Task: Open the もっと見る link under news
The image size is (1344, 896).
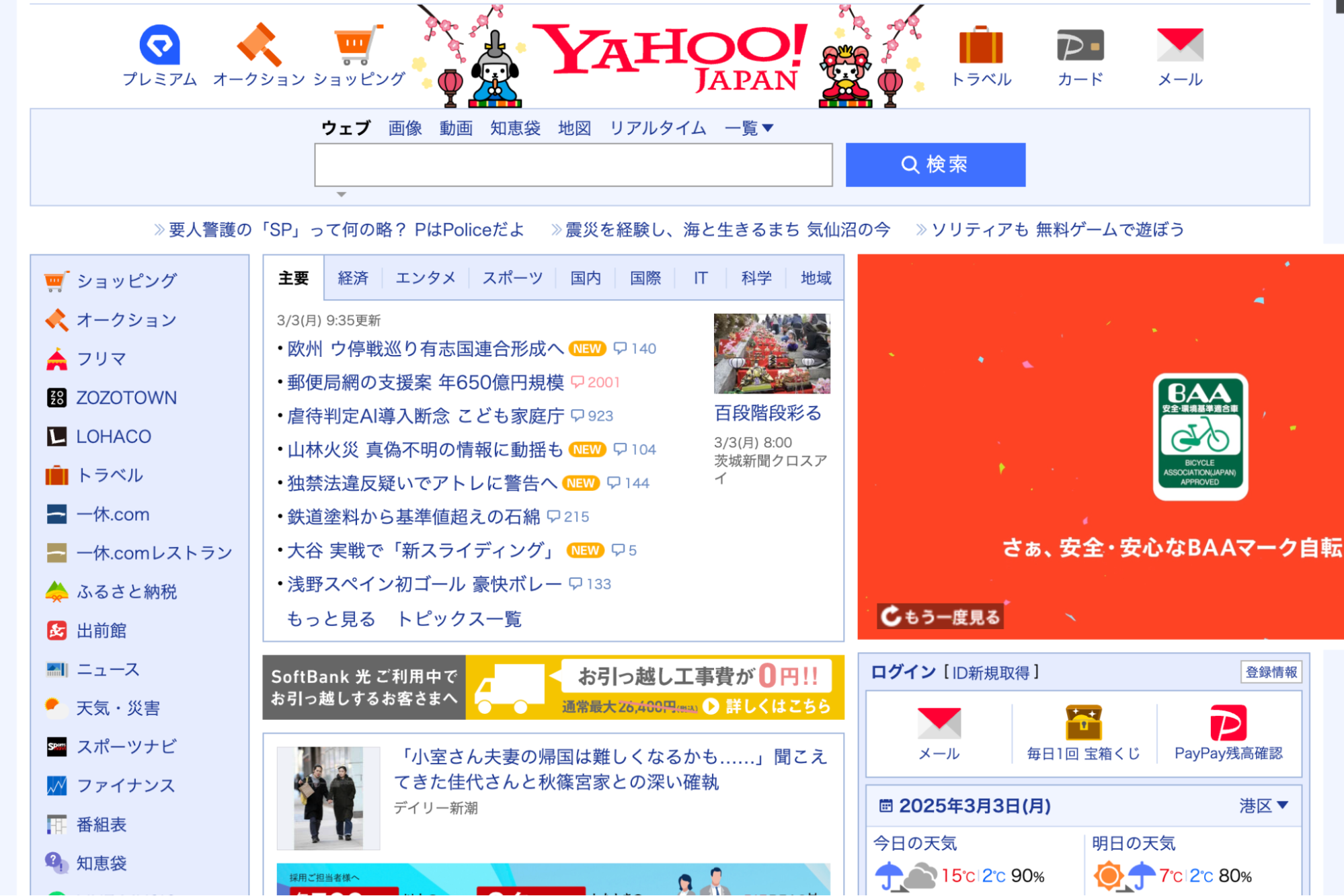Action: [x=331, y=619]
